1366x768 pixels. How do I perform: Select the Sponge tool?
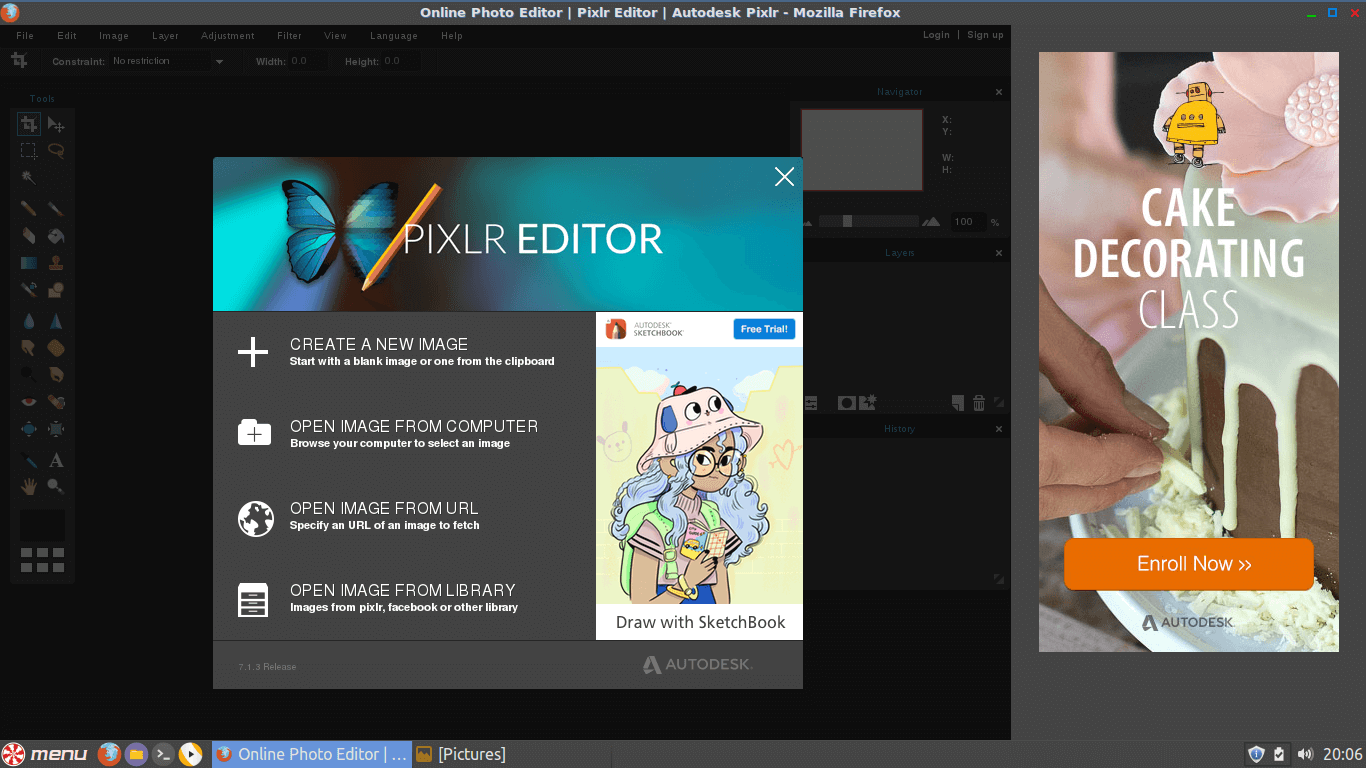click(x=56, y=348)
